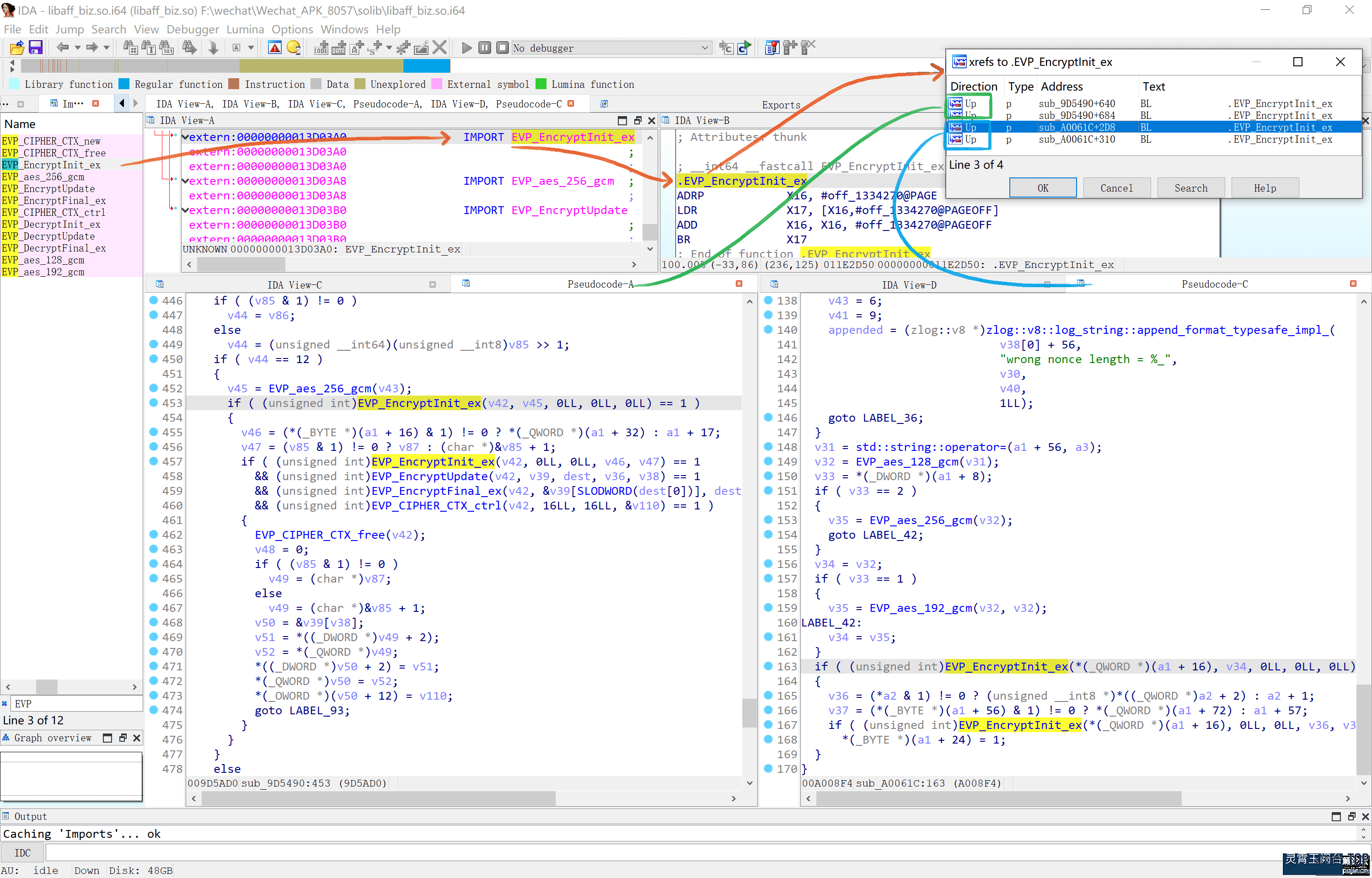Screen dimensions: 1372x878
Task: Open the Debugger menu
Action: pos(192,29)
